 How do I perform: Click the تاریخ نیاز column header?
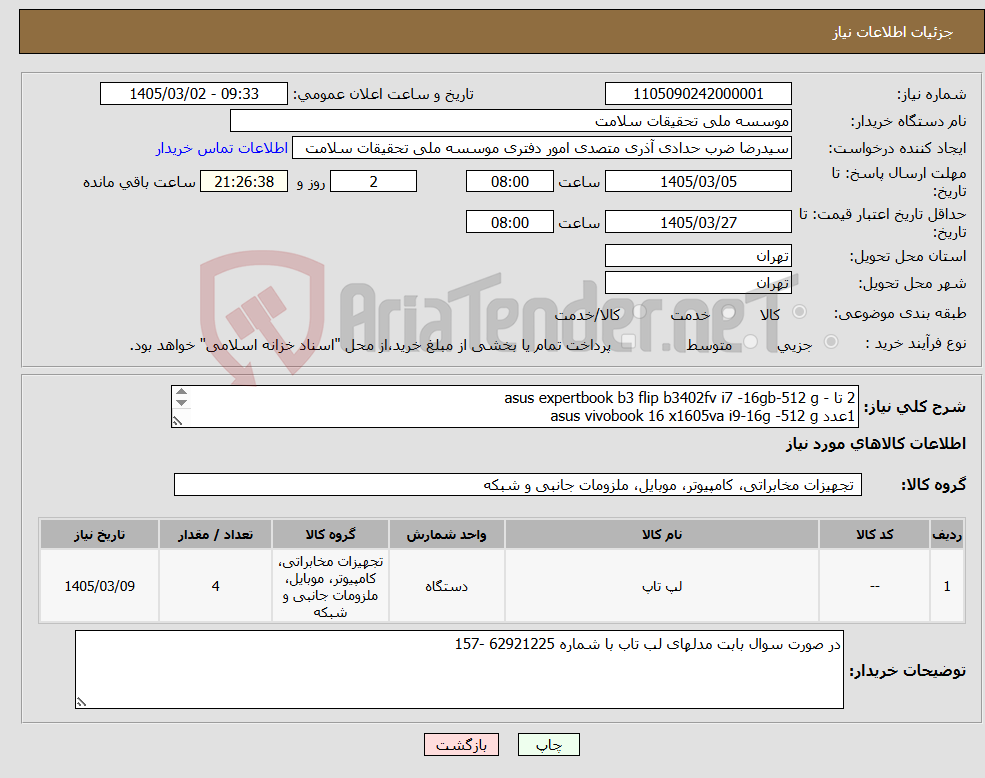[99, 534]
